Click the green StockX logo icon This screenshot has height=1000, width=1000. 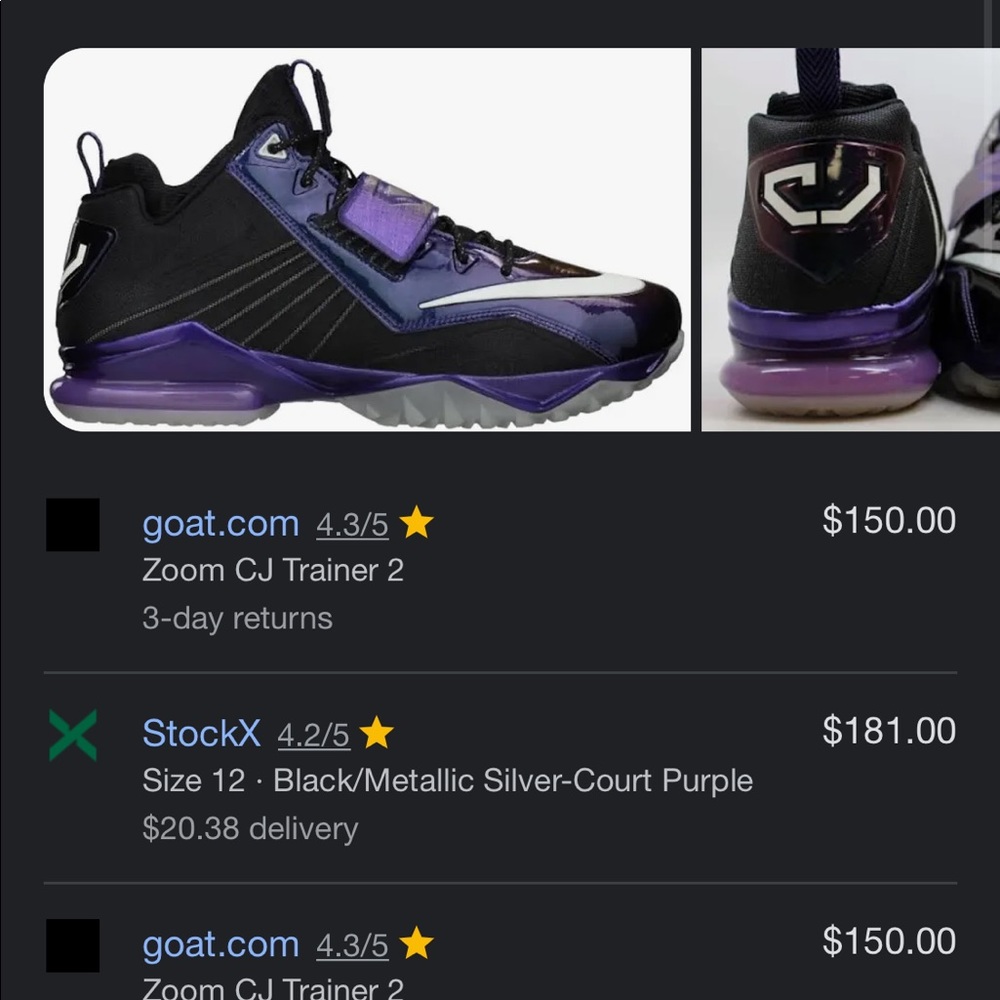click(73, 735)
